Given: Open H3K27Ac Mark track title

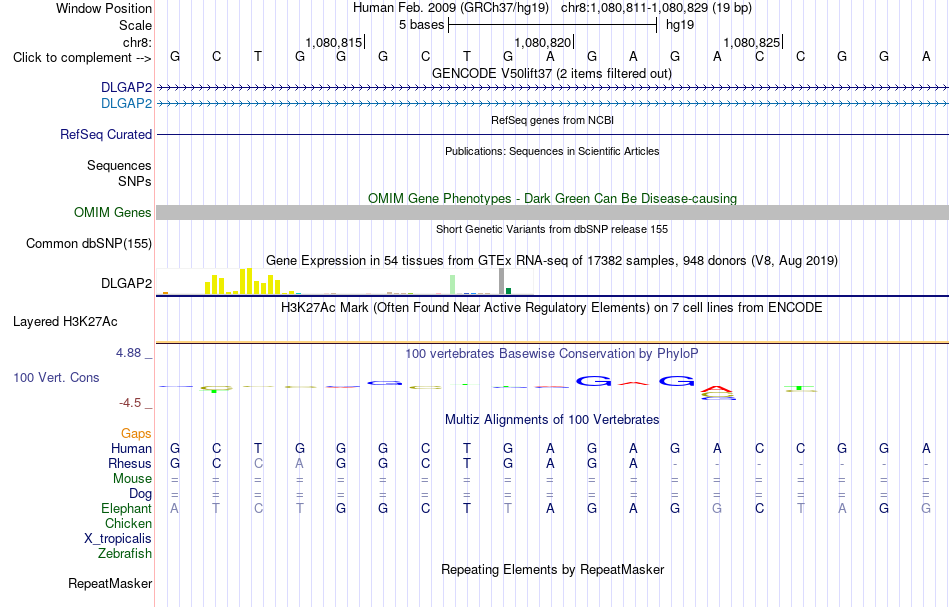Looking at the screenshot, I should pyautogui.click(x=552, y=308).
